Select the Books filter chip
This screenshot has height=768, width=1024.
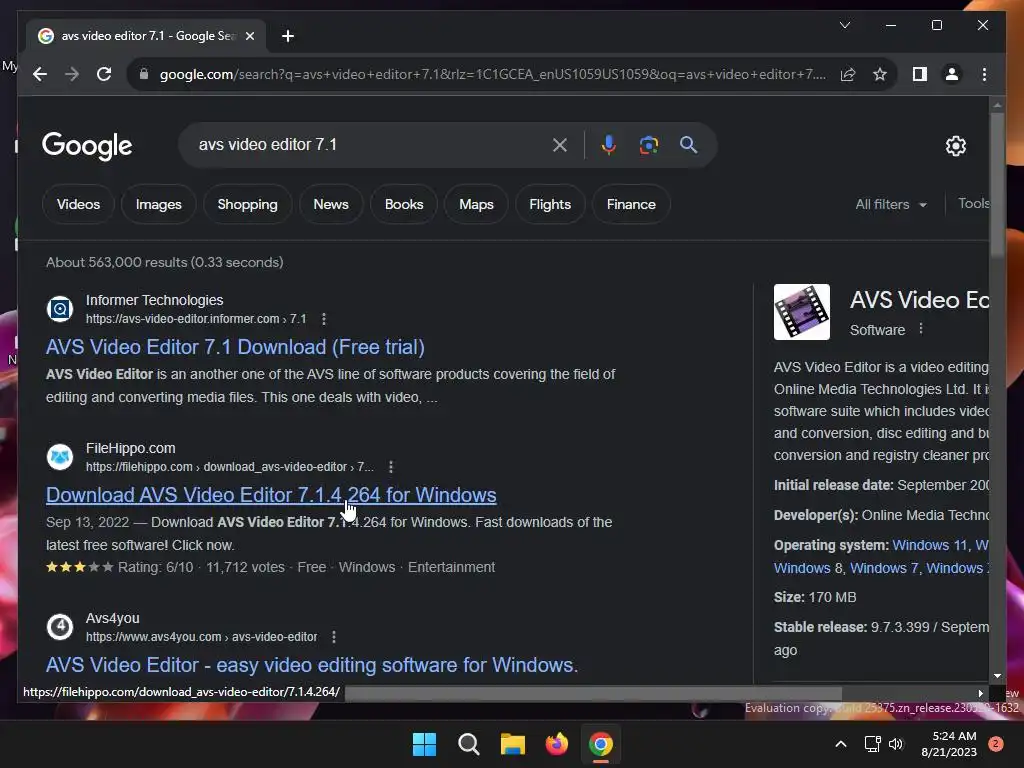(404, 204)
